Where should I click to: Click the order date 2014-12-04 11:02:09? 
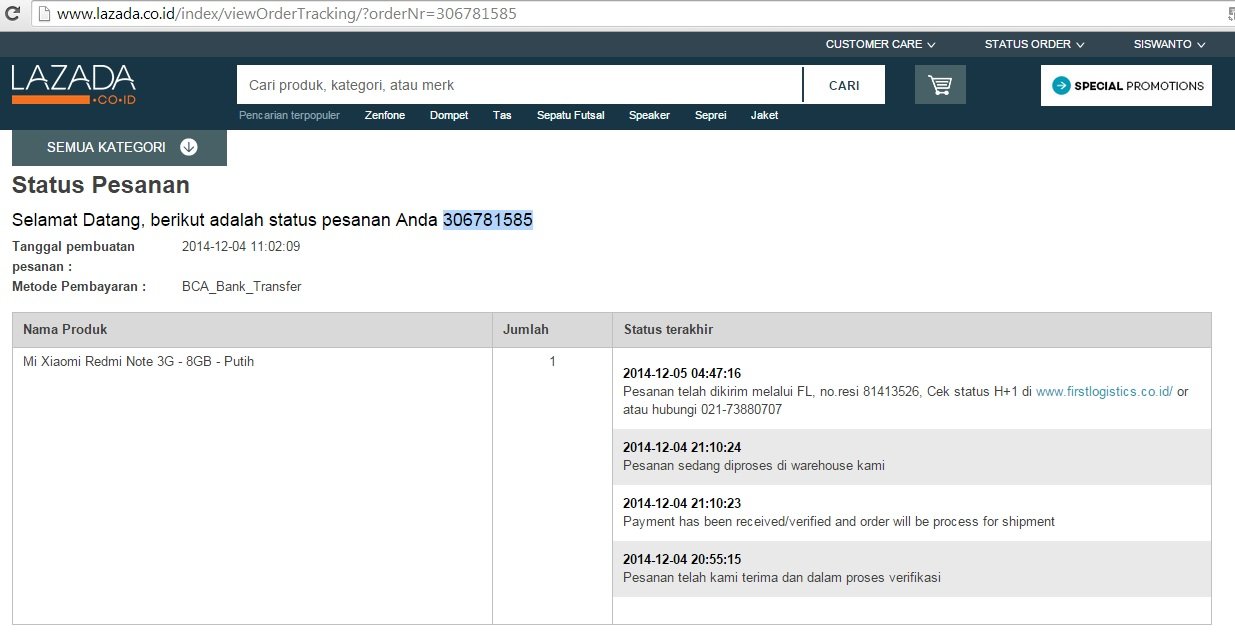241,246
